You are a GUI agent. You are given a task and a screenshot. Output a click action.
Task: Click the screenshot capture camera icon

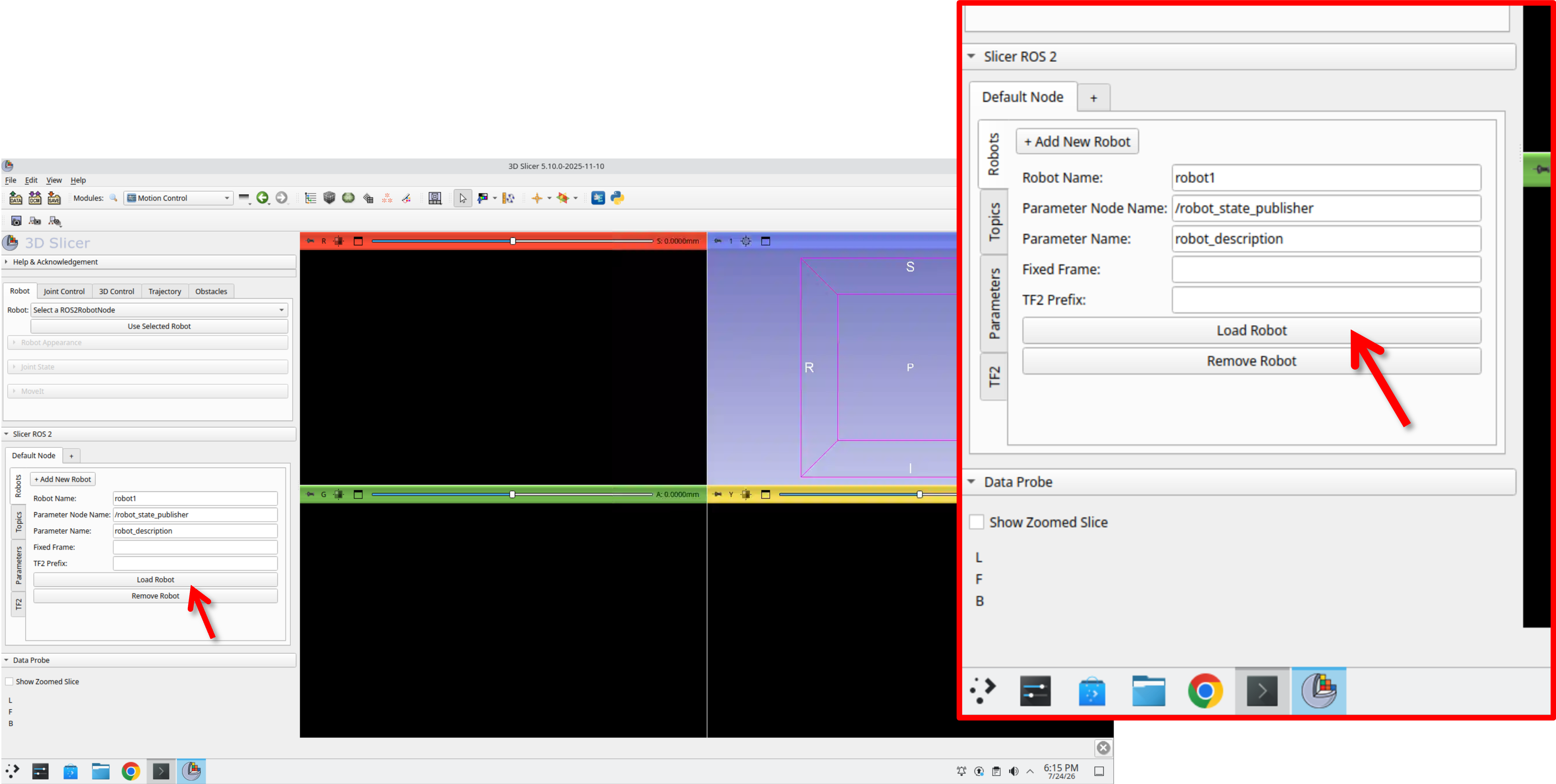(16, 221)
